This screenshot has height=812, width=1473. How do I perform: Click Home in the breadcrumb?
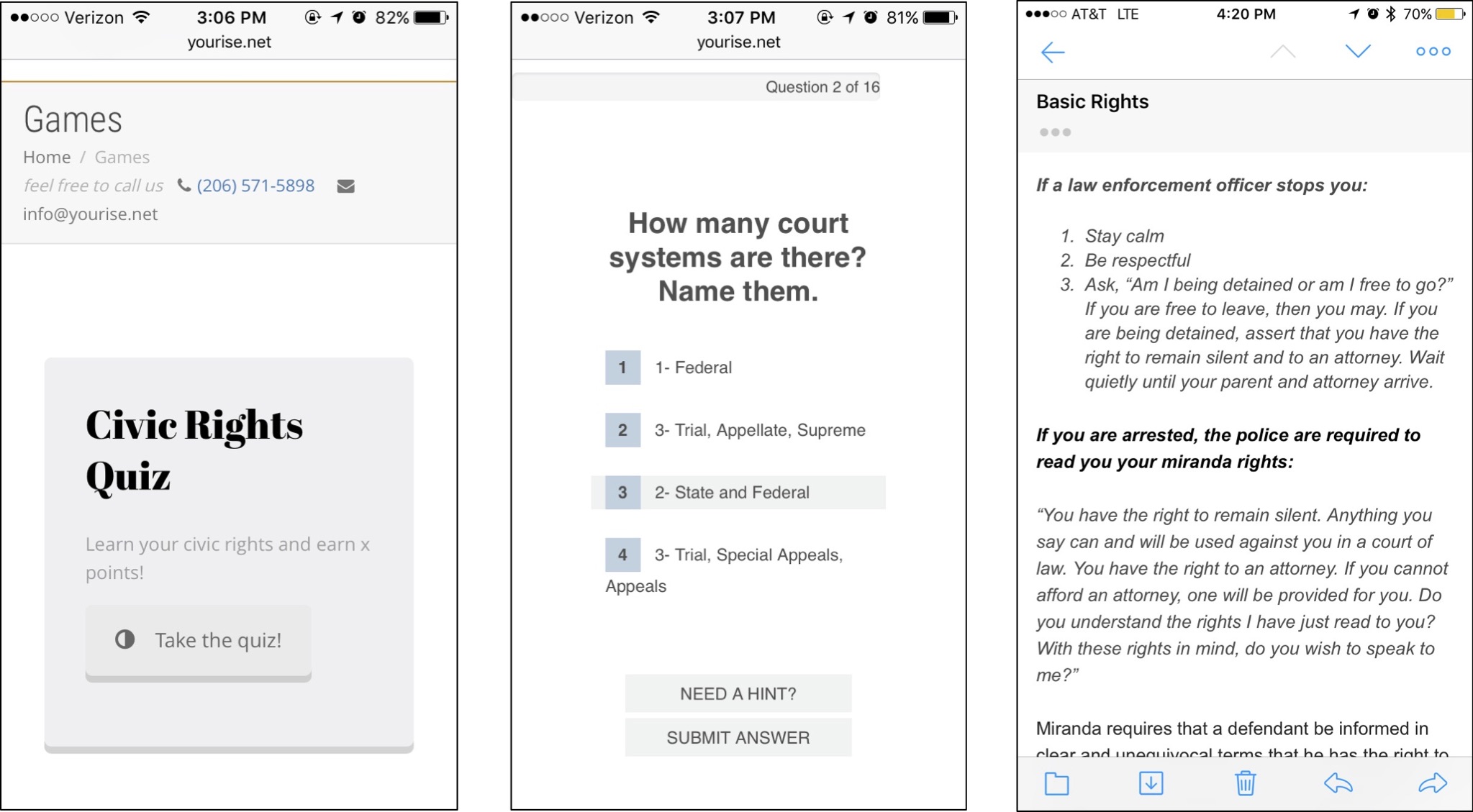(47, 157)
